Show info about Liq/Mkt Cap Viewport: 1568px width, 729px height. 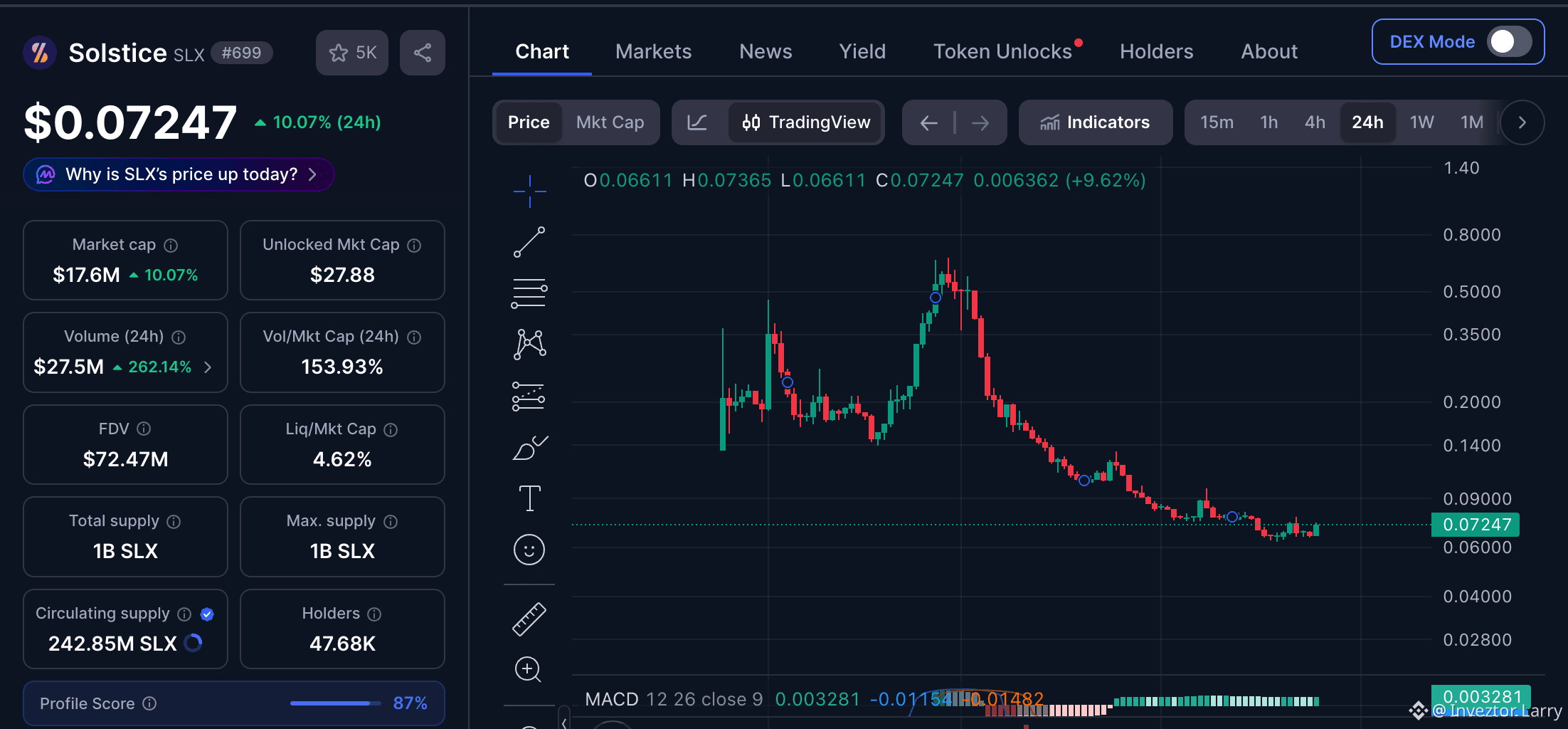tap(391, 429)
